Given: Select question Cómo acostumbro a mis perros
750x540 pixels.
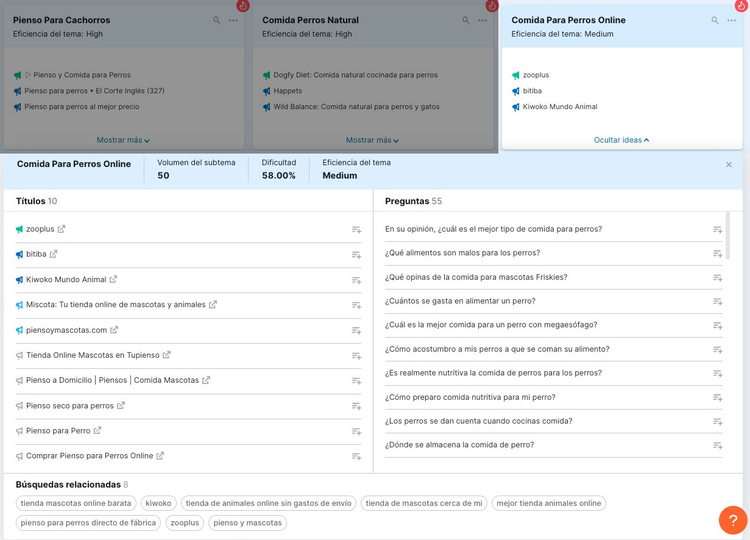Looking at the screenshot, I should tap(497, 349).
